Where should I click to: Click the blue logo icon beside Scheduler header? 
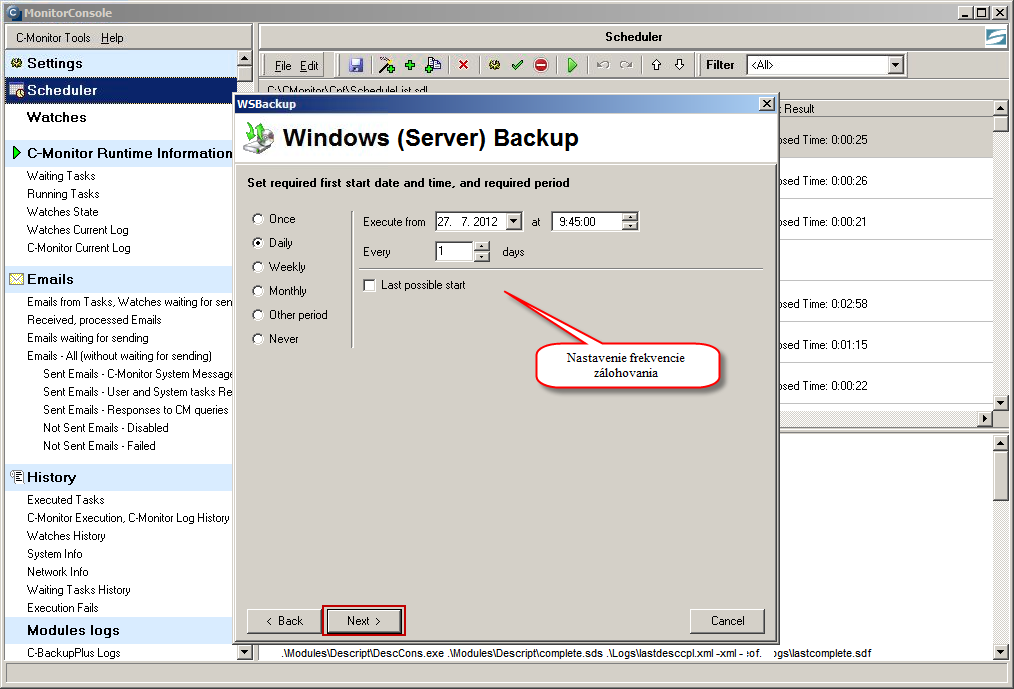coord(996,38)
